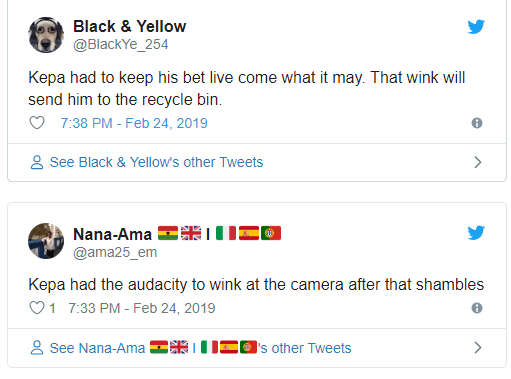Expand the chevron in Nana-Ama's other Tweets row

pos(478,348)
